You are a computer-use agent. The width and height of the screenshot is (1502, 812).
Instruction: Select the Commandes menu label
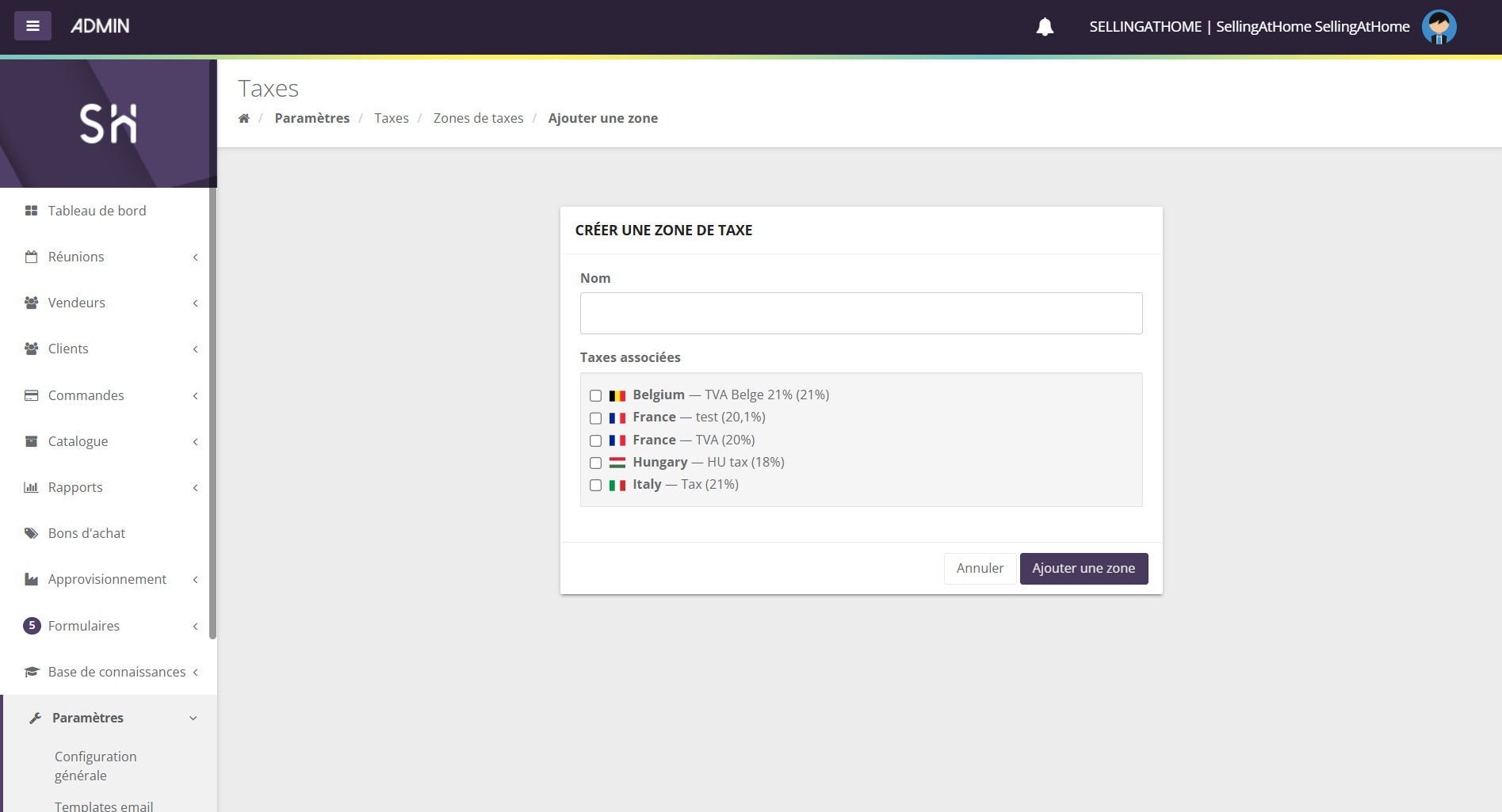(x=86, y=395)
